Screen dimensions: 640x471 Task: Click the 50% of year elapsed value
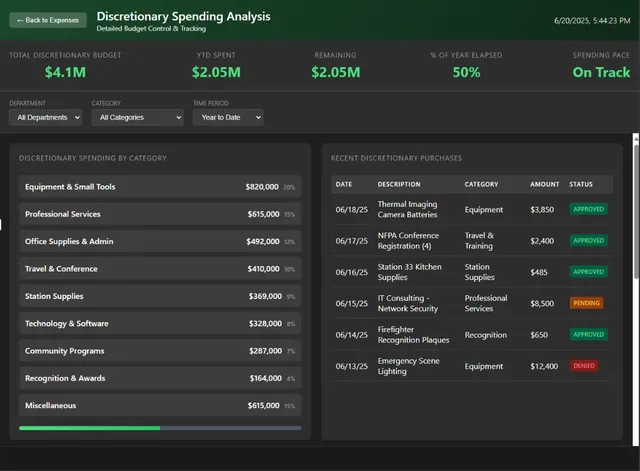coord(466,73)
